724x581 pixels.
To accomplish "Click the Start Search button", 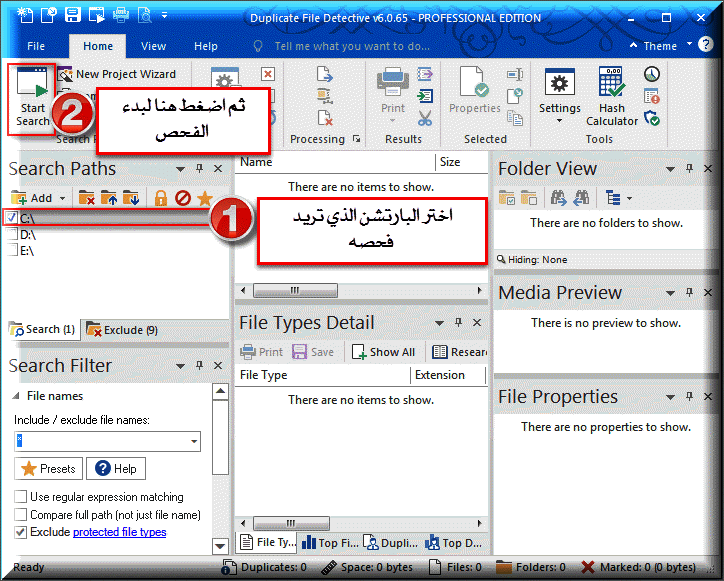I will click(31, 98).
